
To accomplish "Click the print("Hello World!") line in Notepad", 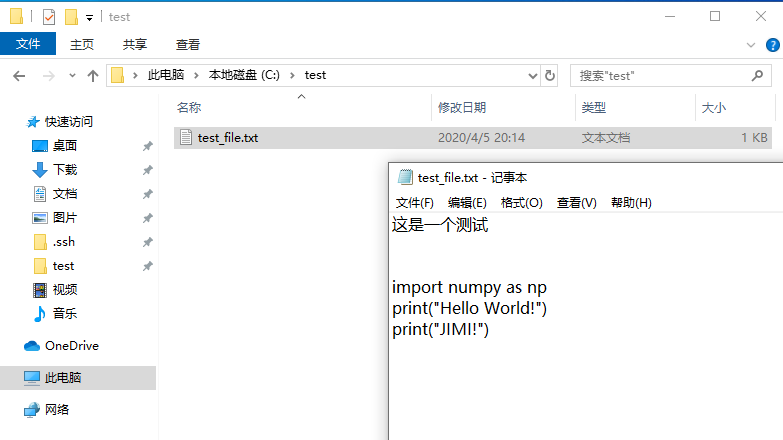I will [469, 309].
